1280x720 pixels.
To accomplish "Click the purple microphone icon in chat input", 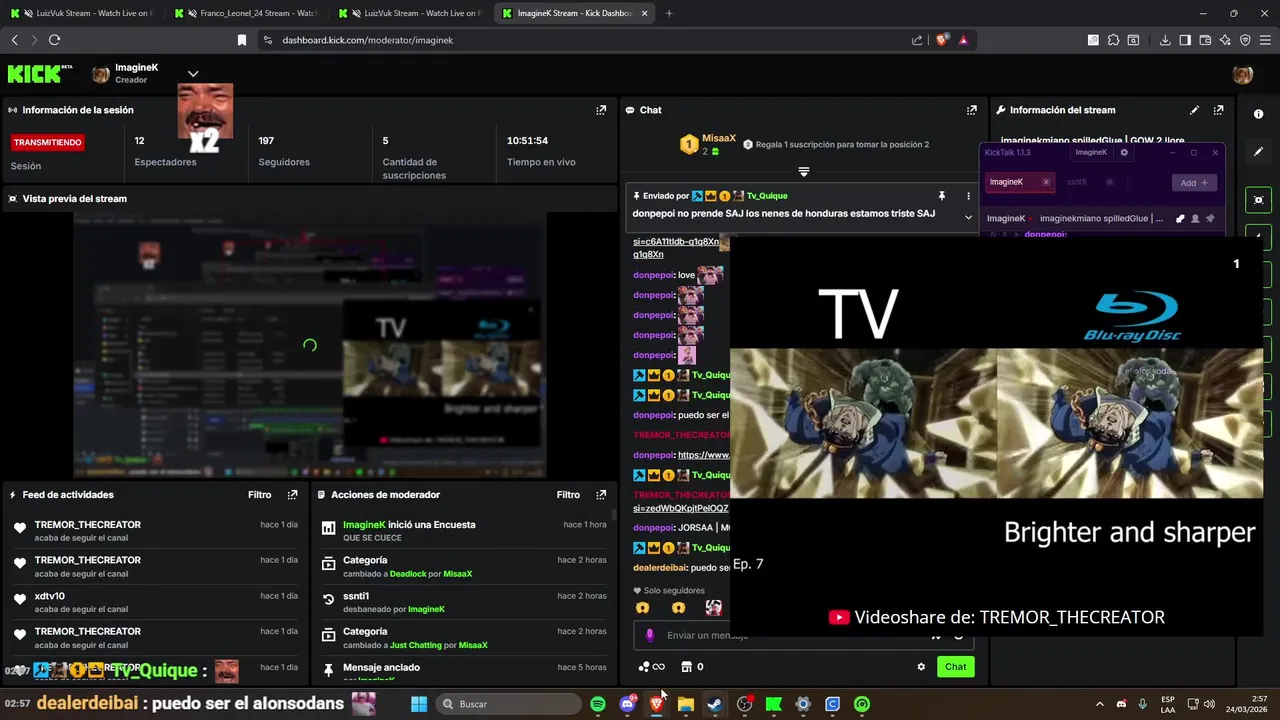I will point(650,635).
